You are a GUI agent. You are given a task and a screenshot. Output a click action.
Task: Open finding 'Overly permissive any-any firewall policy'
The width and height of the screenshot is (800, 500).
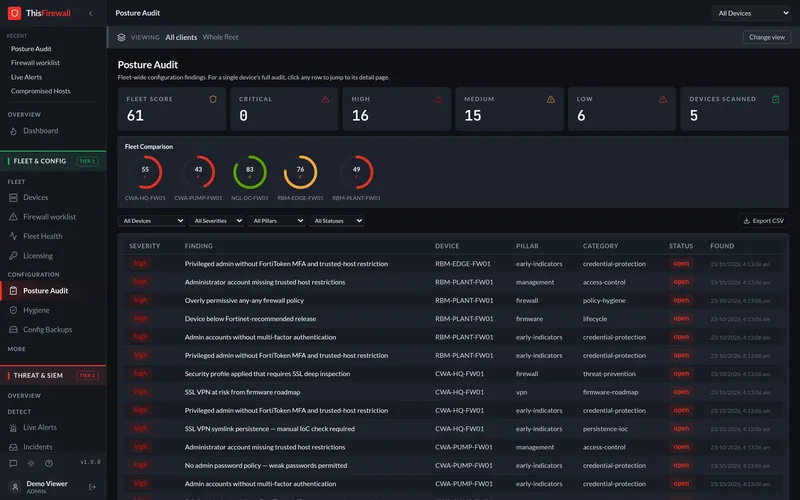point(453,301)
